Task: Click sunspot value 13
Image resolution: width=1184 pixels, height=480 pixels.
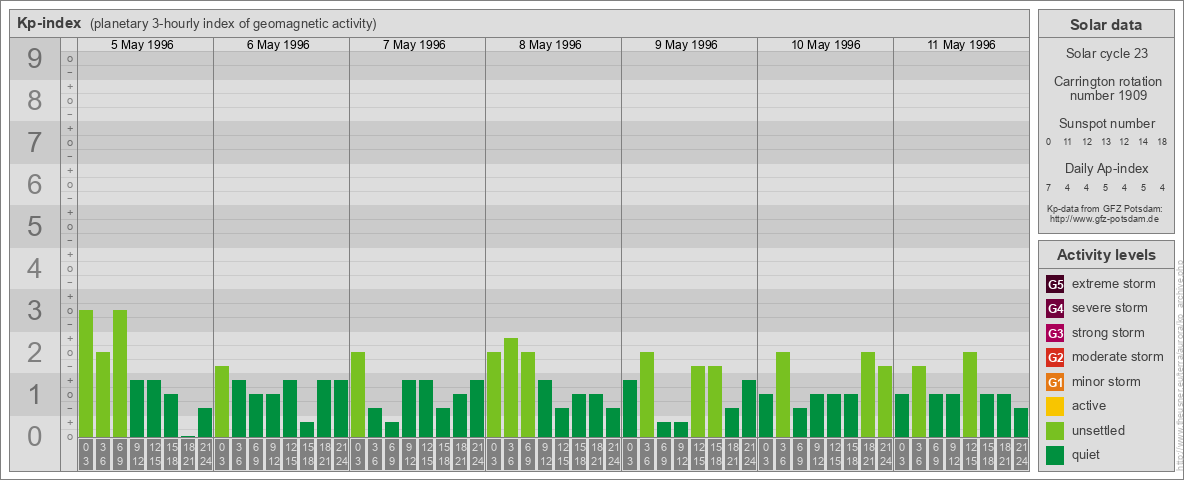Action: click(1105, 142)
